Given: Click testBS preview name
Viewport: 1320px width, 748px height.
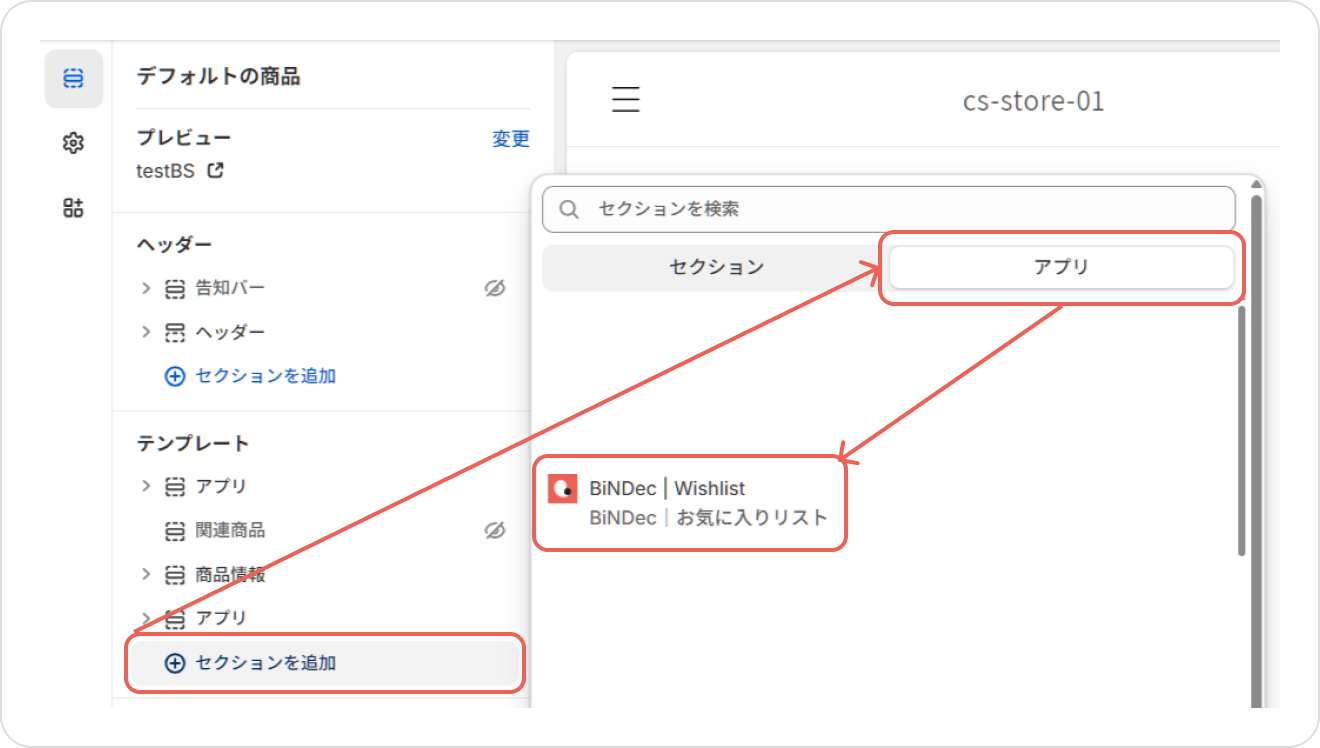Looking at the screenshot, I should pos(165,171).
